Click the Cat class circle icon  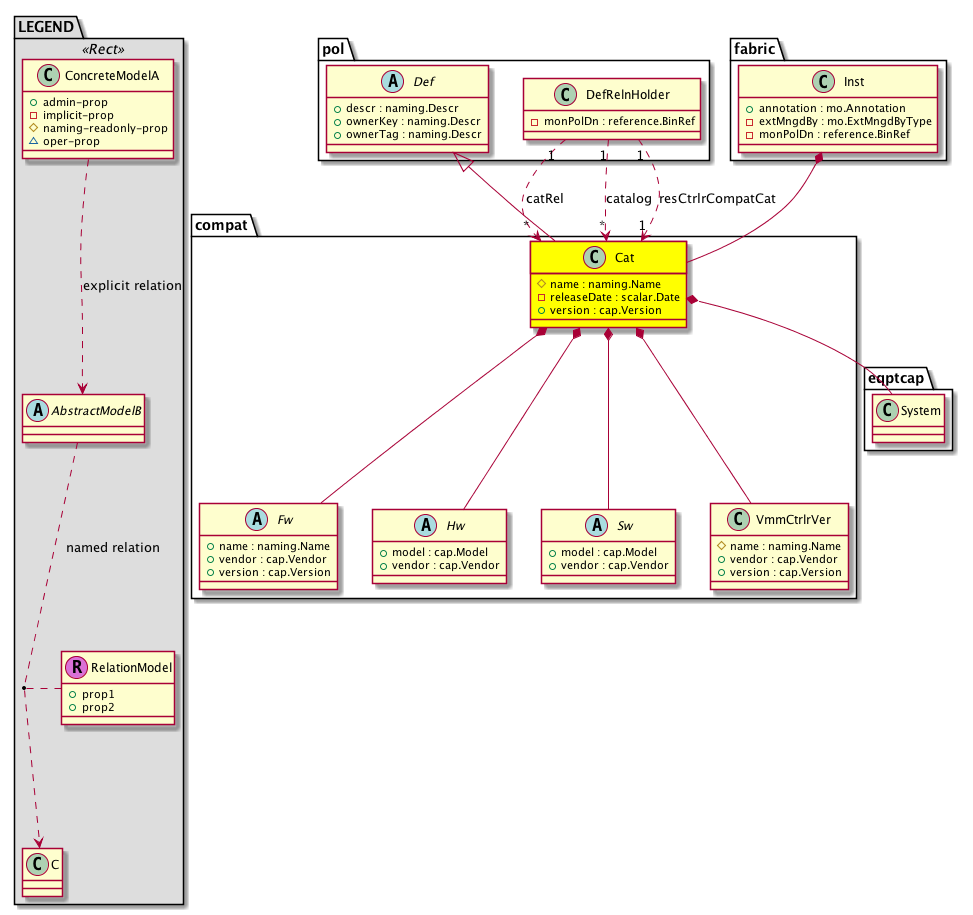(593, 258)
